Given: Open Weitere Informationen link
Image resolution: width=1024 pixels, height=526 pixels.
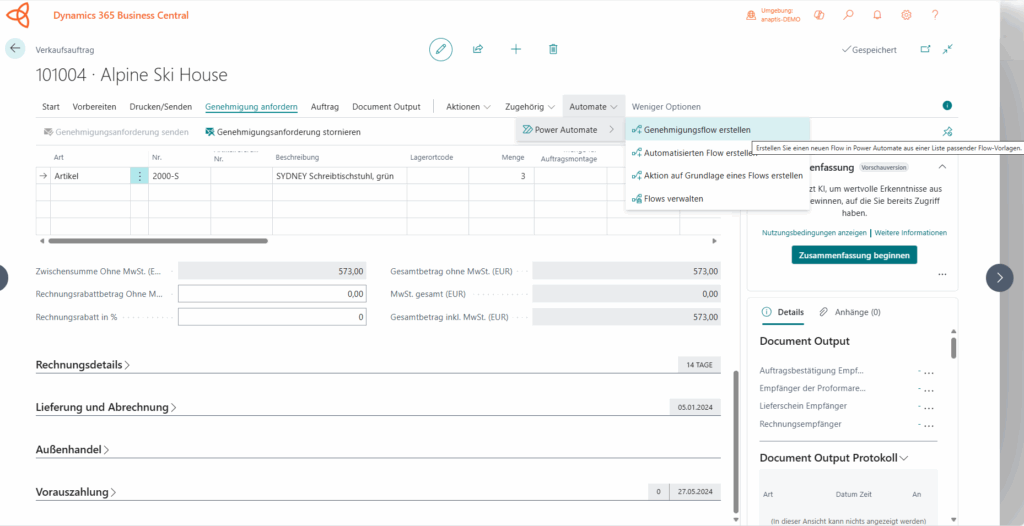Looking at the screenshot, I should 910,233.
